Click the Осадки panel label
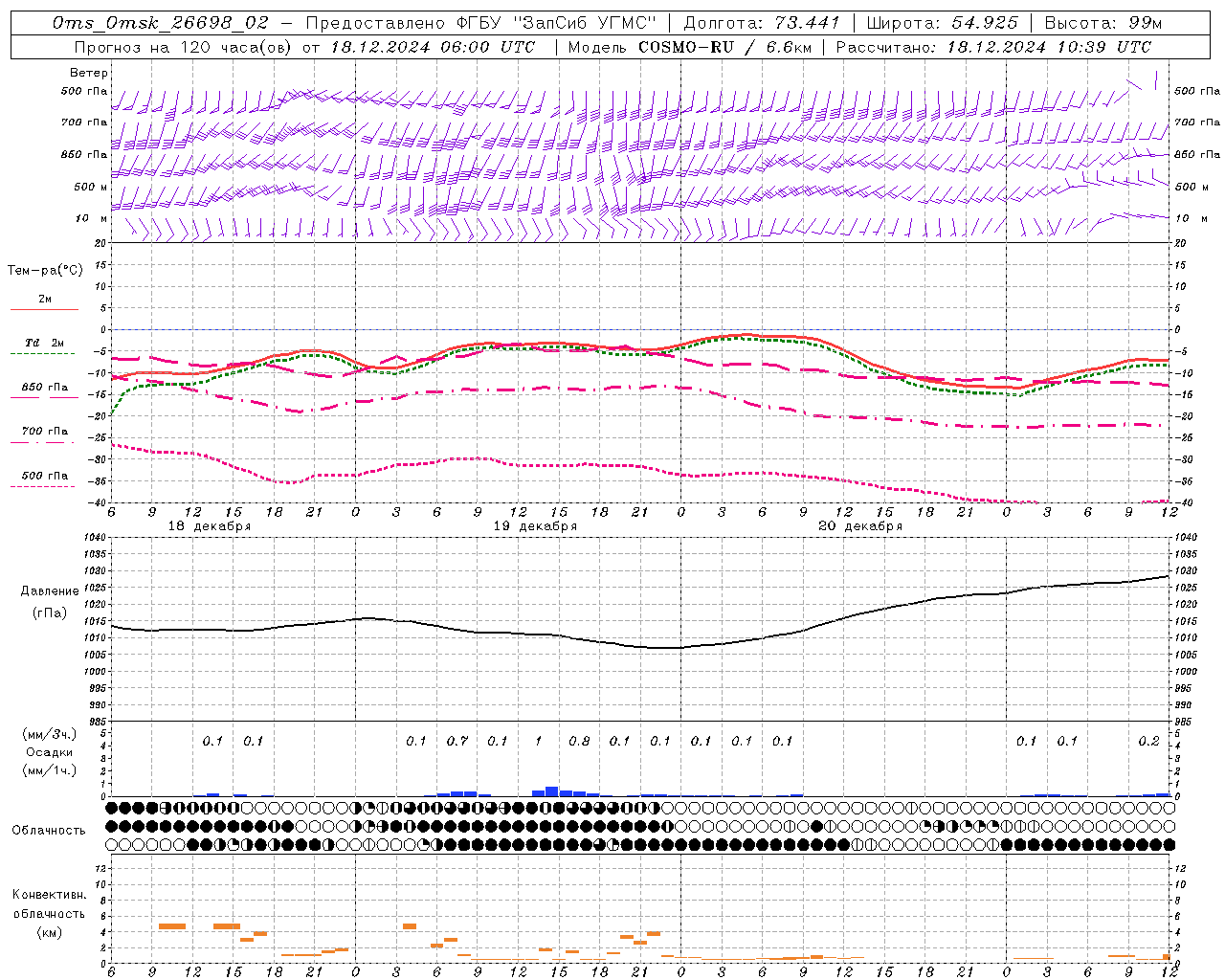1225x980 pixels. [49, 752]
